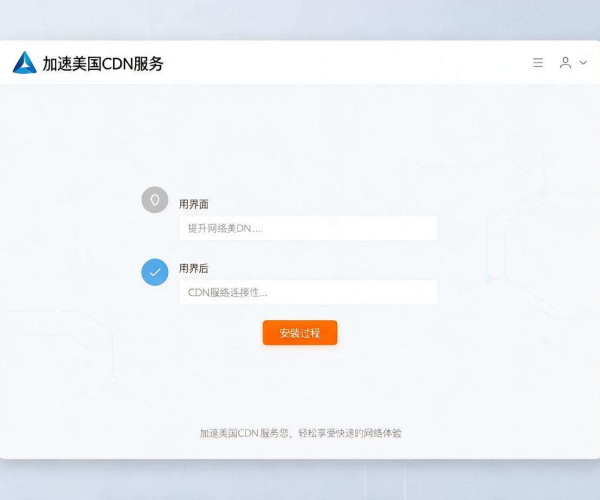Toggle the blue checkmark circle
This screenshot has height=500, width=600.
point(155,272)
